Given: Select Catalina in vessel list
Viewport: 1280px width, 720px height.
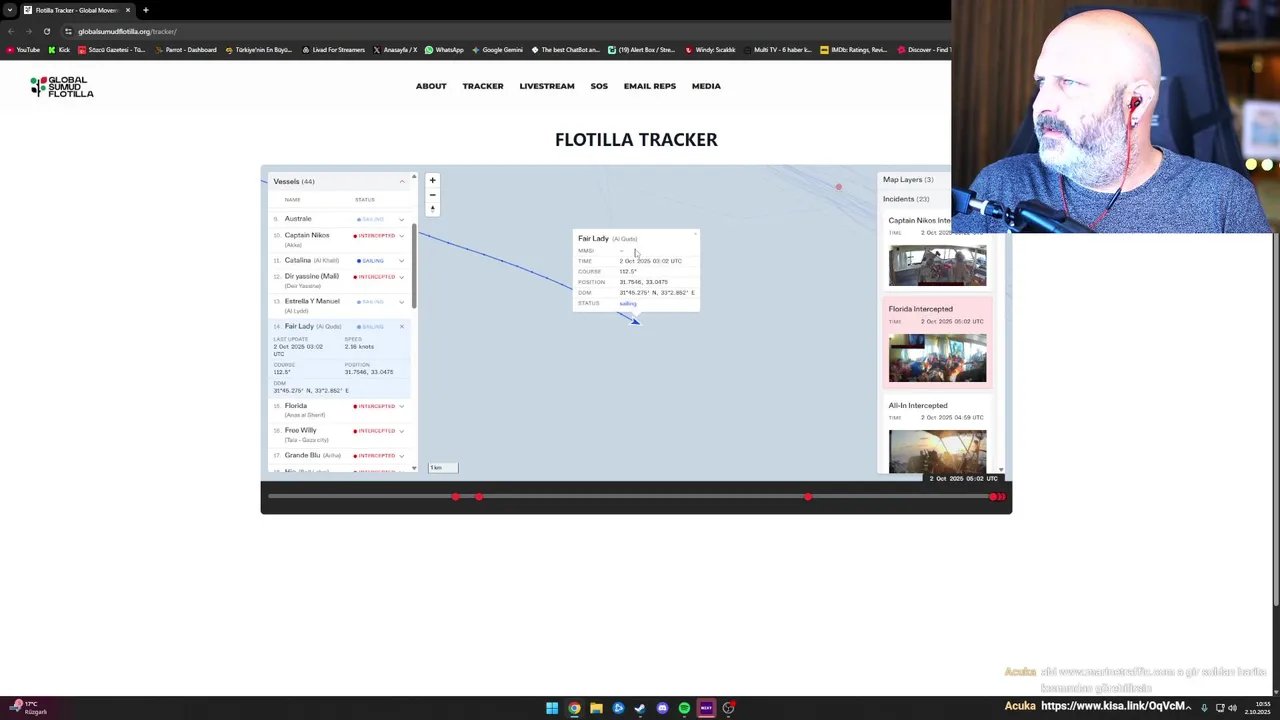Looking at the screenshot, I should [x=298, y=261].
